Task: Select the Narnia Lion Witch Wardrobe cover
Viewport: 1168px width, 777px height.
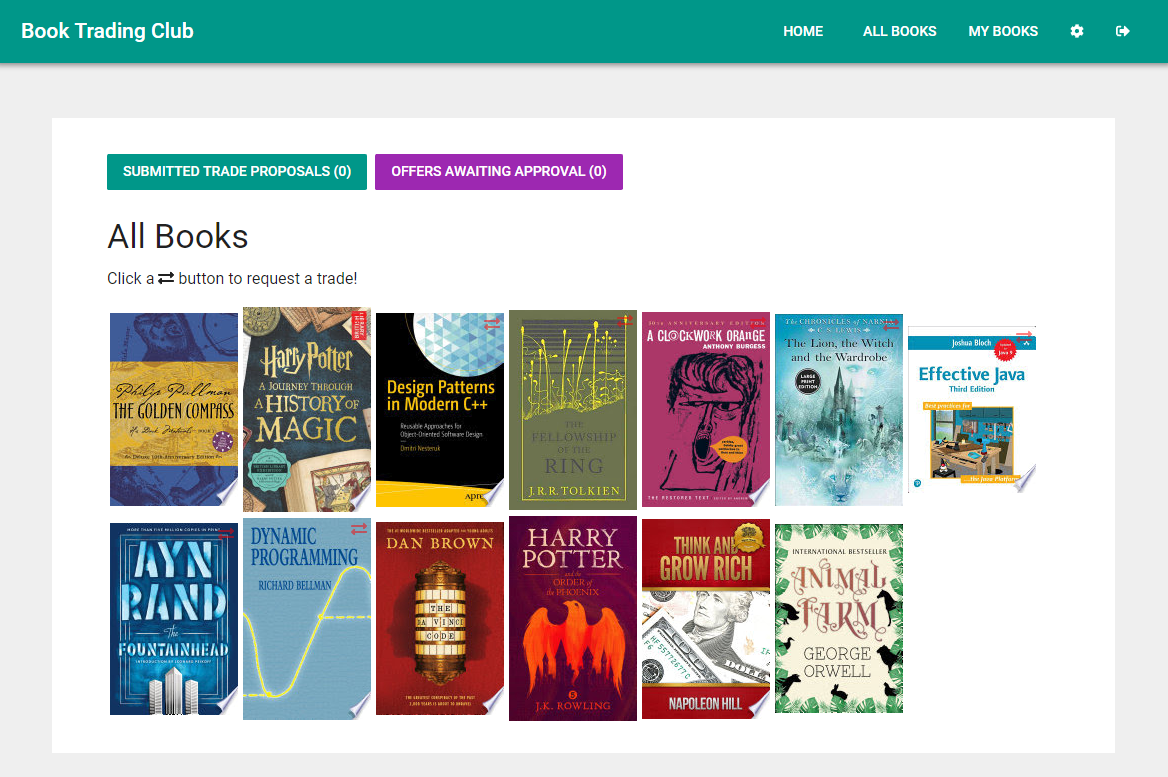Action: 839,410
